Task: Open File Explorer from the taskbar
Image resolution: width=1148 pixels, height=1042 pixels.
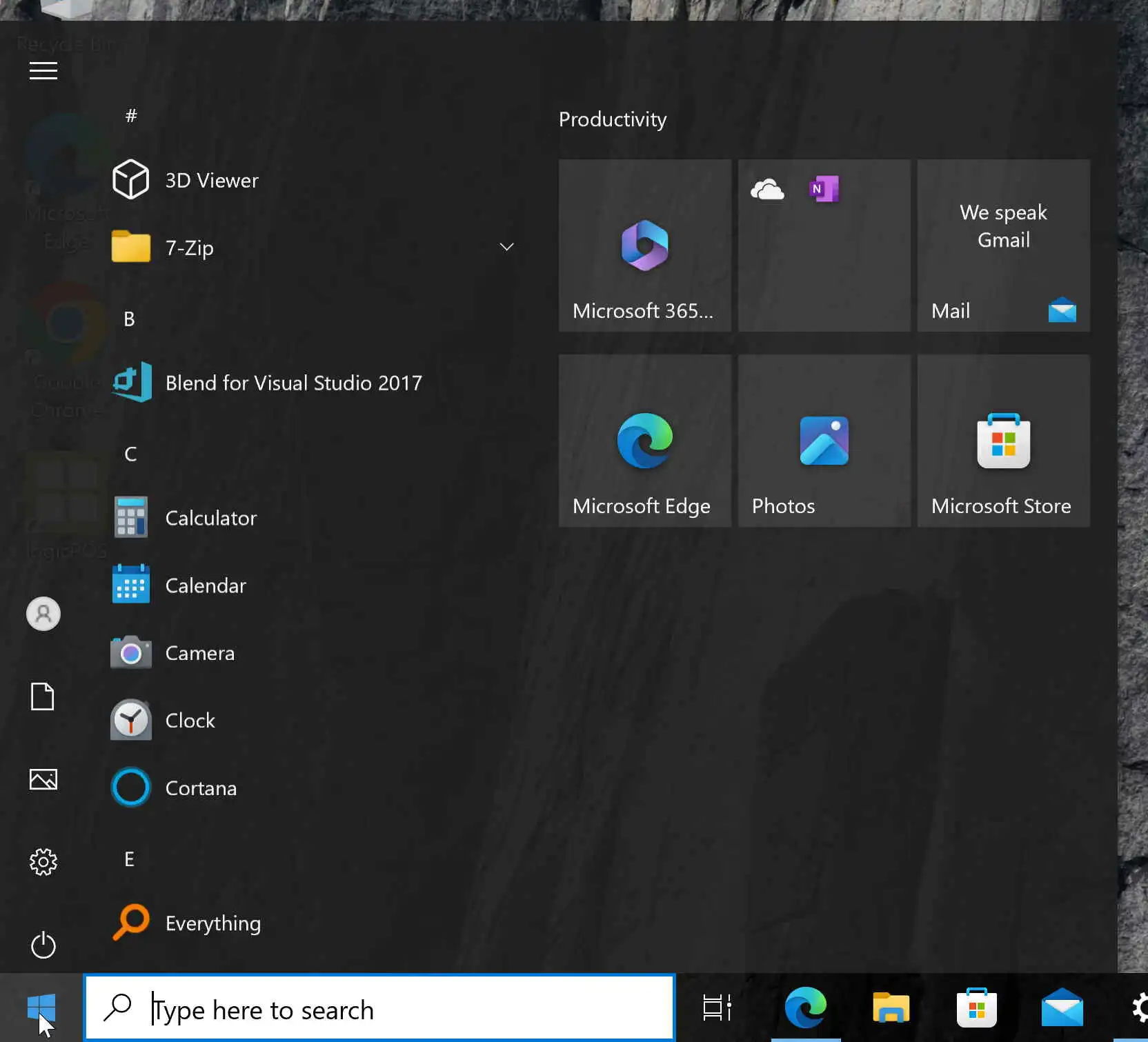Action: [x=891, y=1008]
